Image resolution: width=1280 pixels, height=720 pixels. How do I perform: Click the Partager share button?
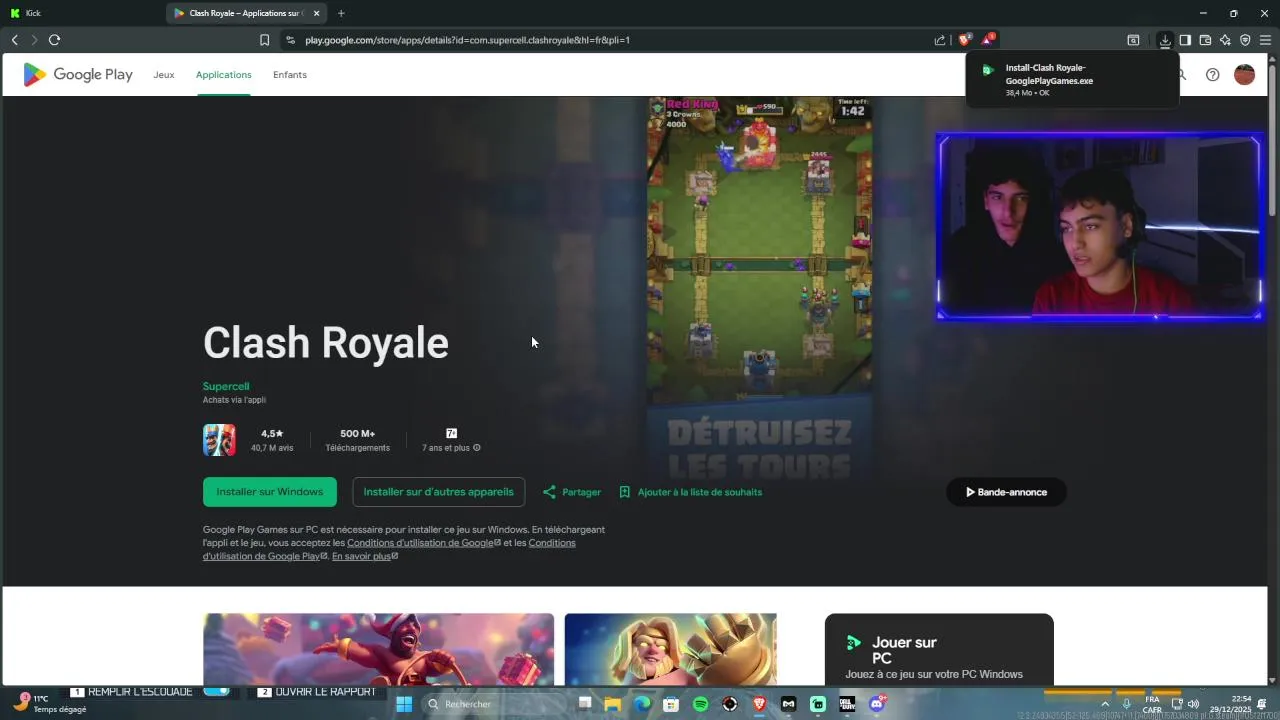pos(572,492)
